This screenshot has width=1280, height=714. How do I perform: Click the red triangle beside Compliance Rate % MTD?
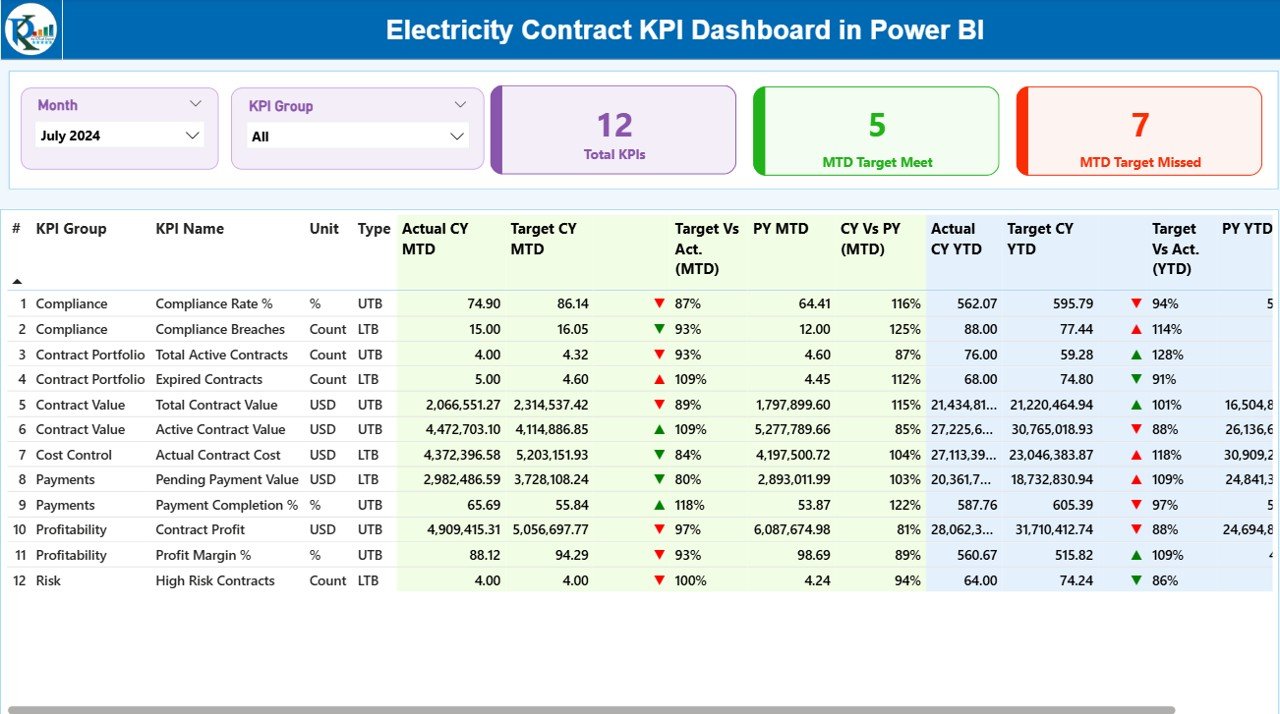[x=658, y=303]
